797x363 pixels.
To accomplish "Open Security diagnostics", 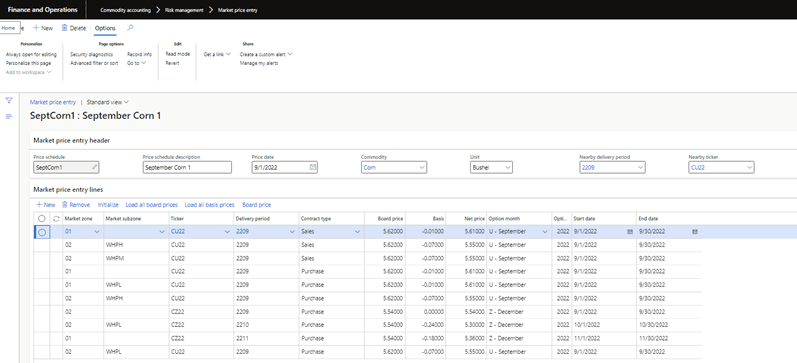I will [91, 54].
